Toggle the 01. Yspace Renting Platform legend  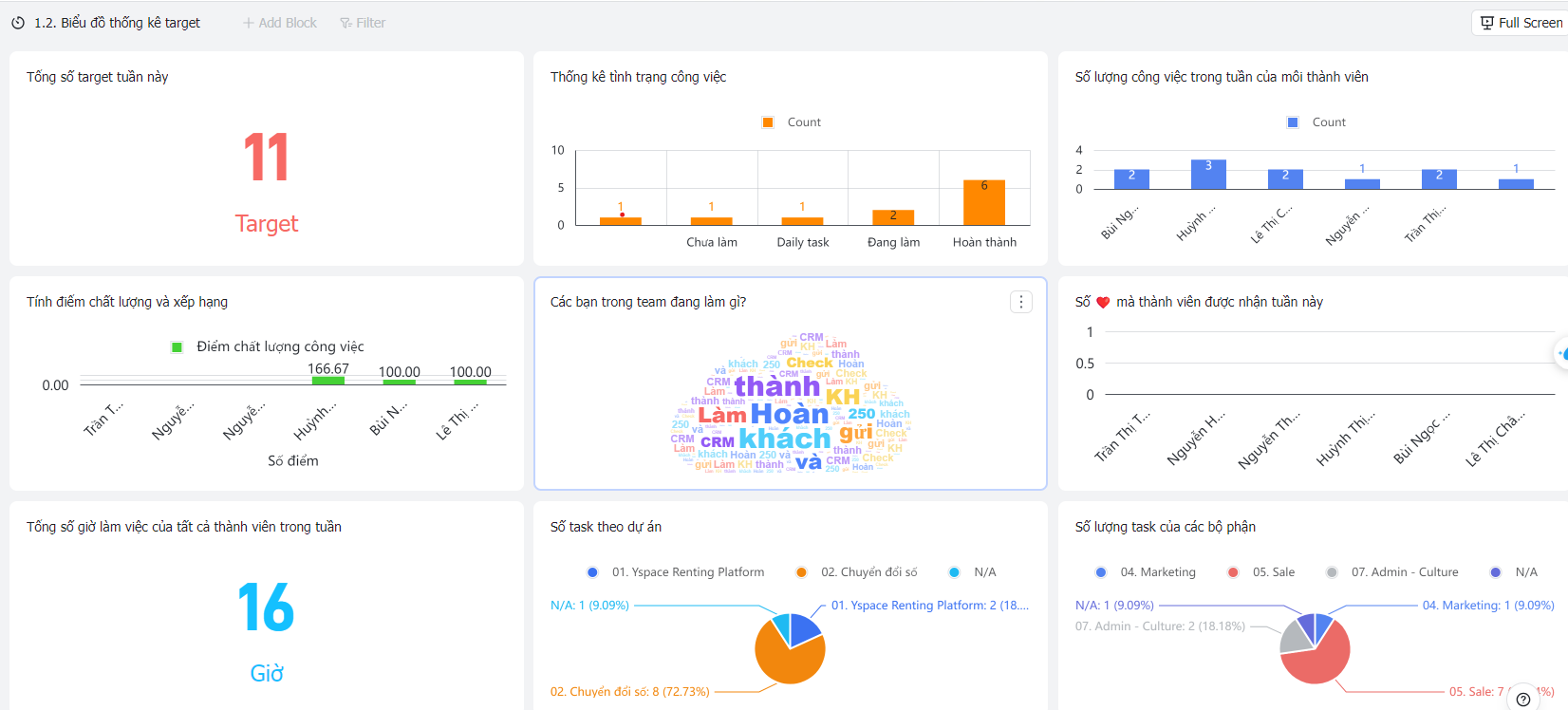676,572
